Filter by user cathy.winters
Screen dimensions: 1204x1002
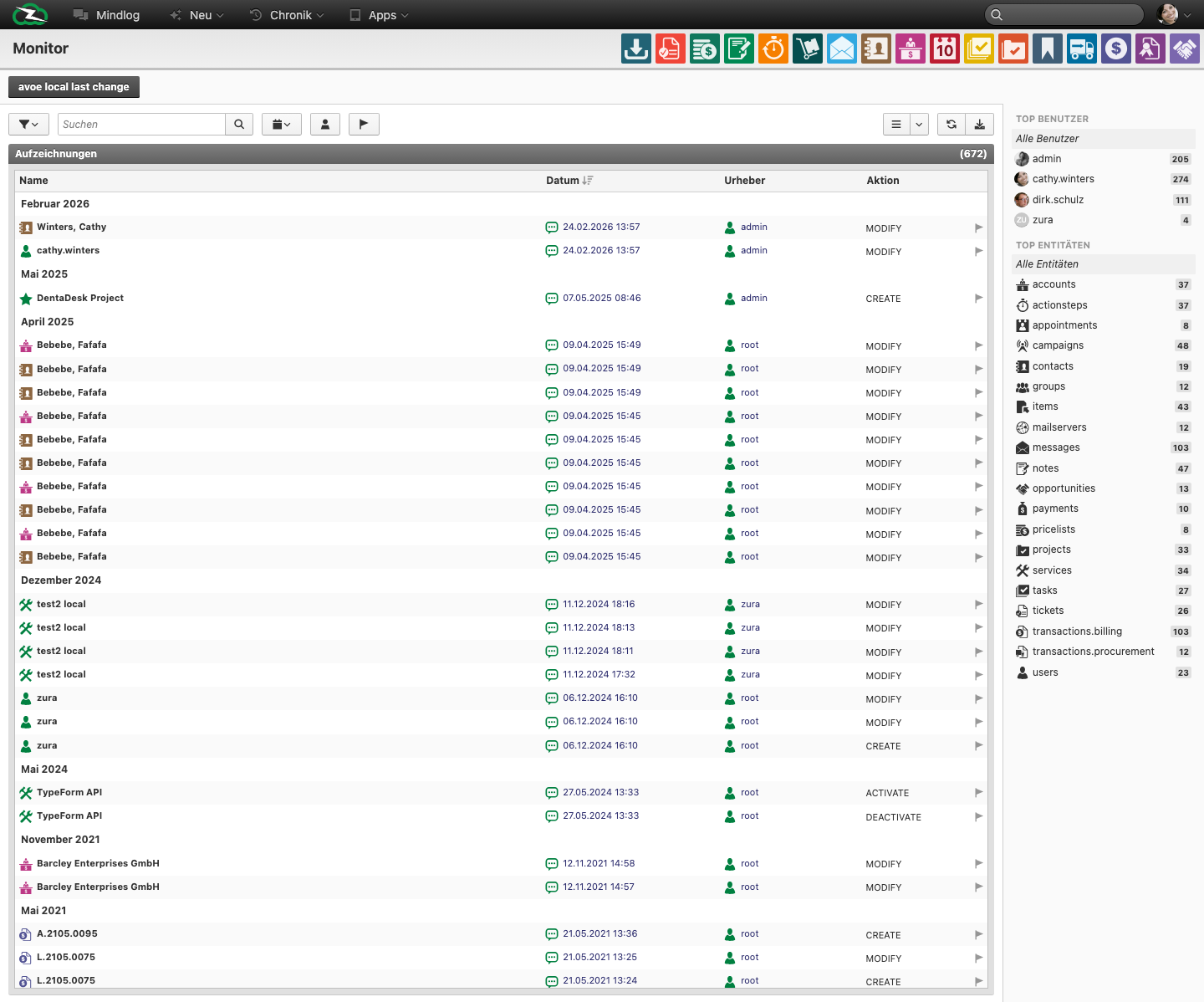click(x=1104, y=179)
